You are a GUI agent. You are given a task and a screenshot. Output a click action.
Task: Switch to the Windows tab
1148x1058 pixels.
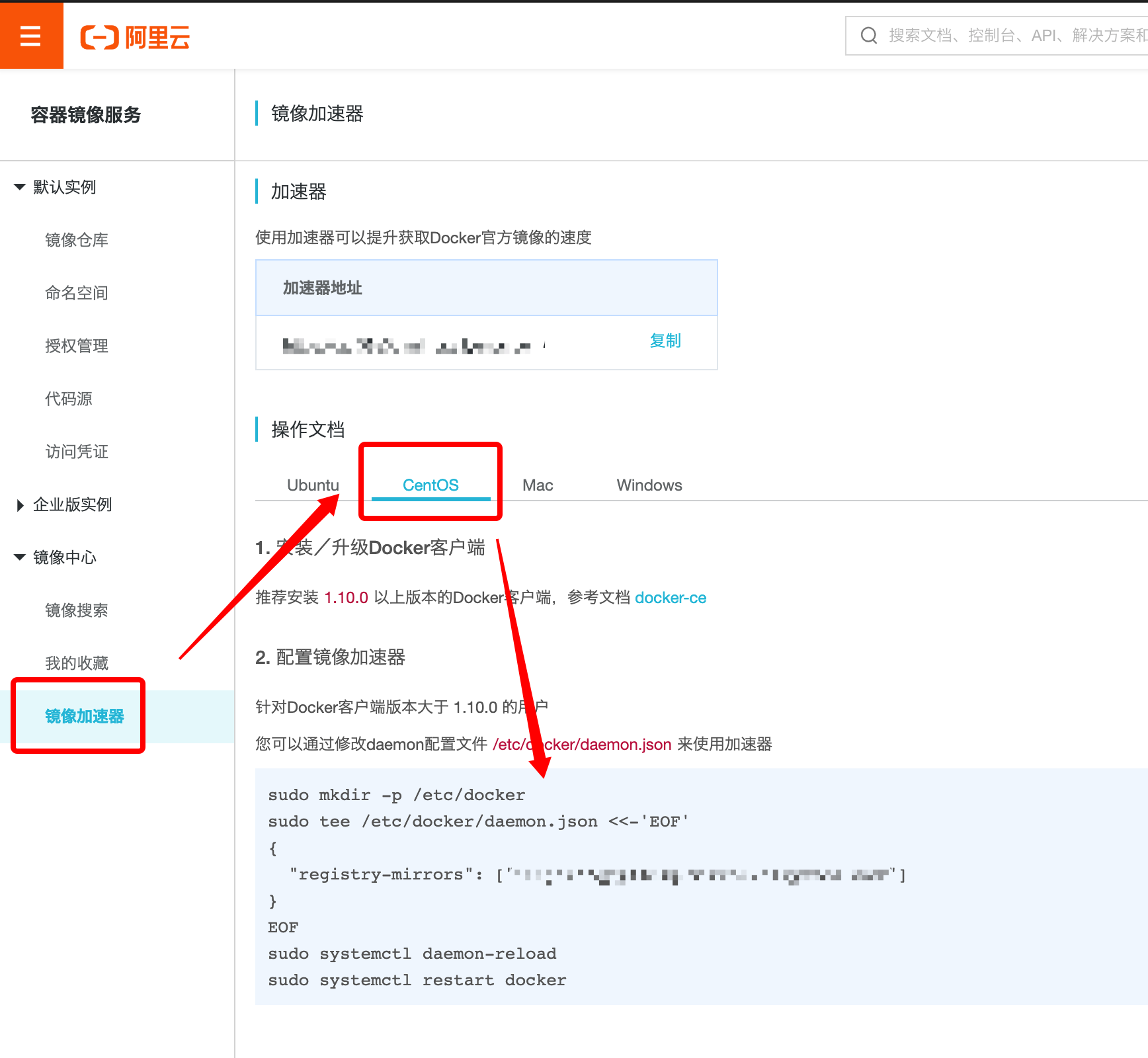[x=649, y=485]
